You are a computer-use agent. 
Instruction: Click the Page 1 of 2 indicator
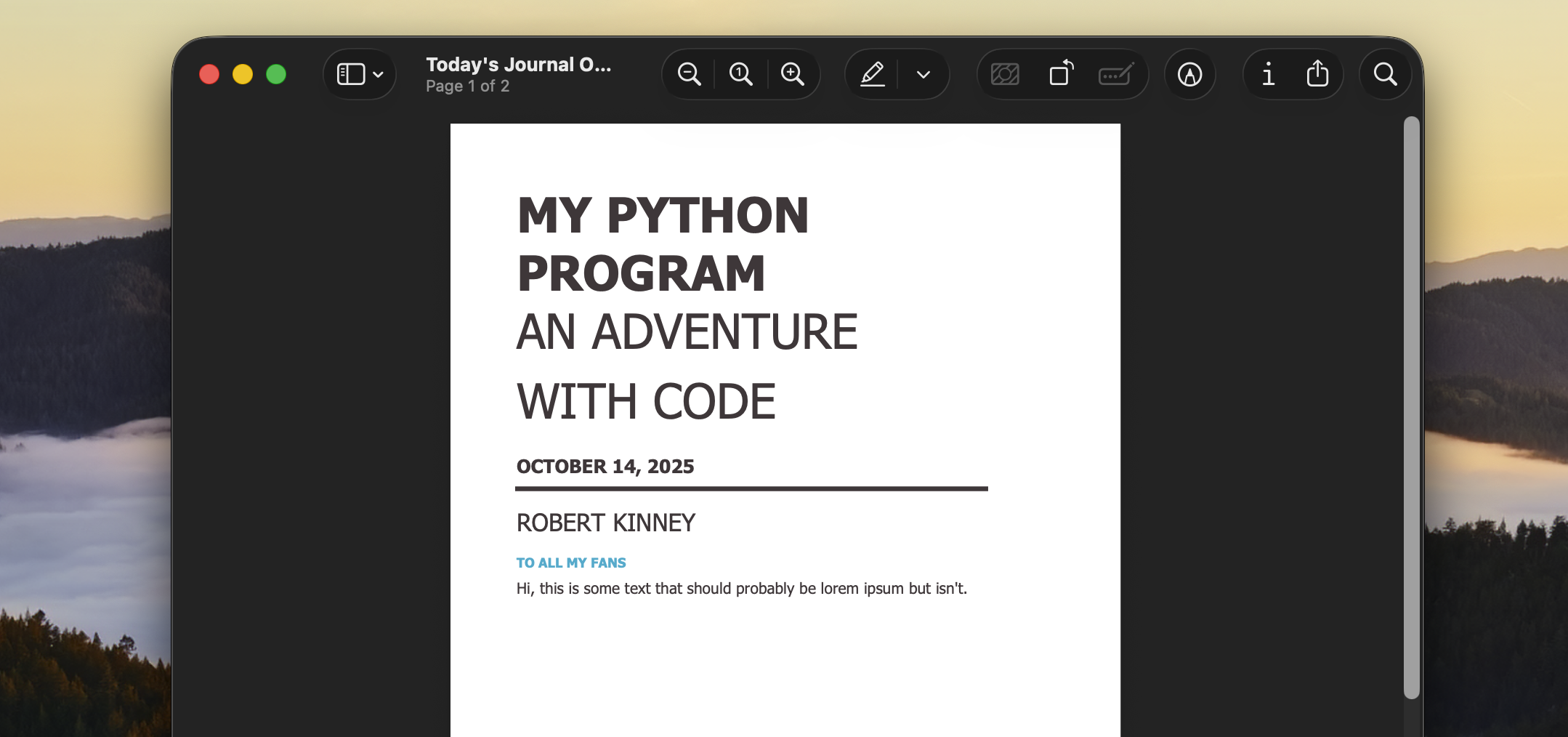[x=467, y=86]
